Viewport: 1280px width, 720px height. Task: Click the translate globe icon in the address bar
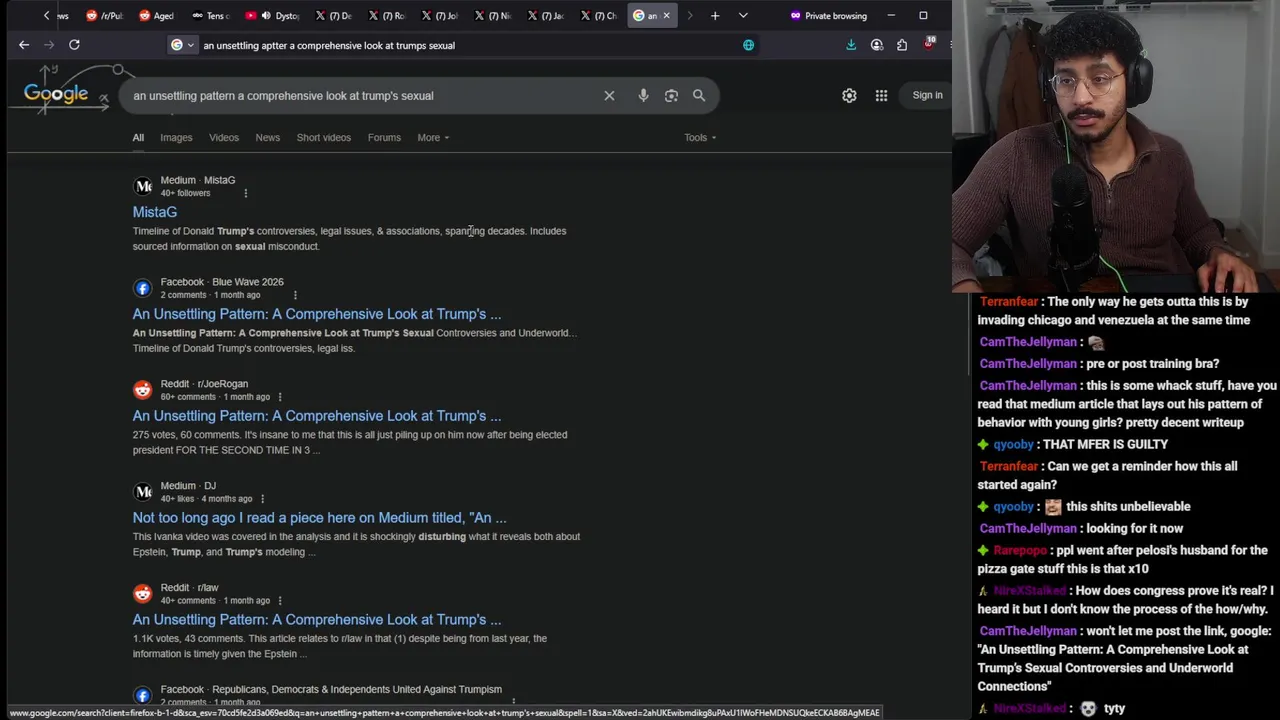click(x=748, y=45)
